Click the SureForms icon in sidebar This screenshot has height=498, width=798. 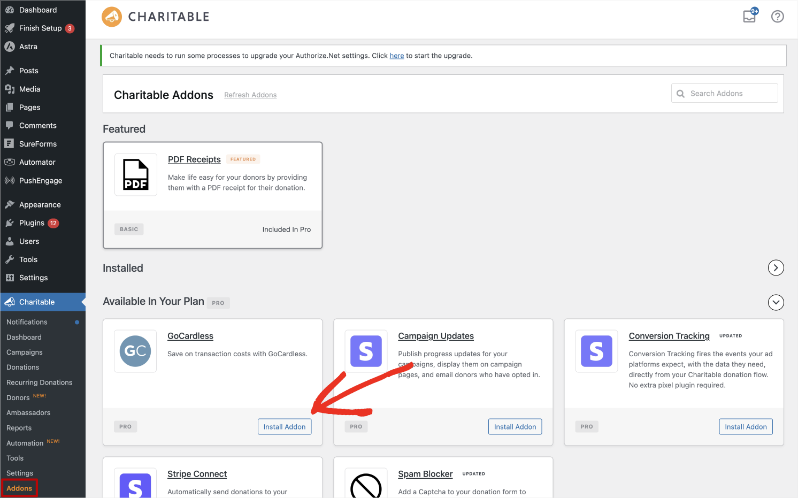tap(9, 143)
